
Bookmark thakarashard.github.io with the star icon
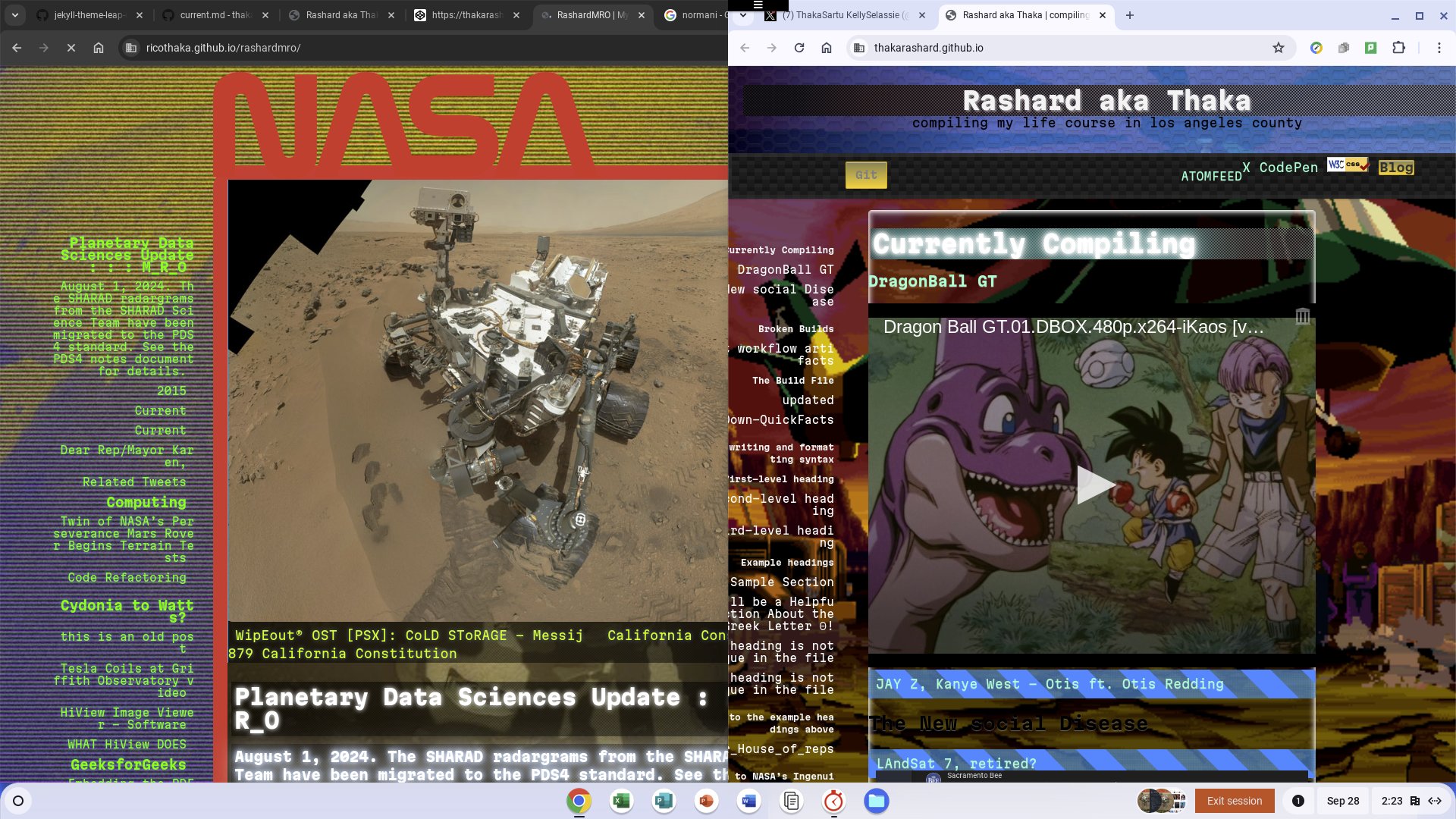pos(1279,48)
